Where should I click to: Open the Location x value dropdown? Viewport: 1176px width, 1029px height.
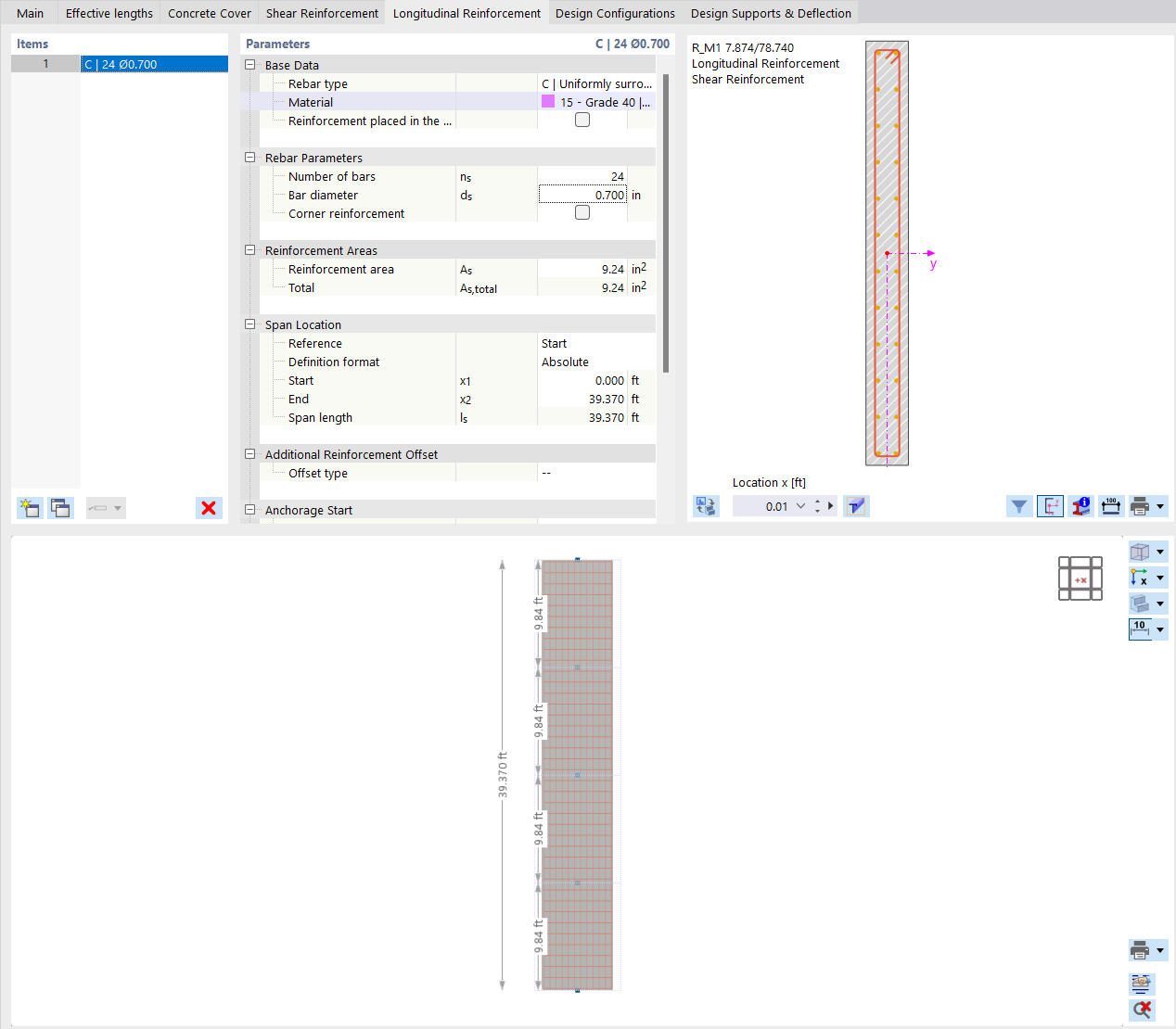(800, 505)
